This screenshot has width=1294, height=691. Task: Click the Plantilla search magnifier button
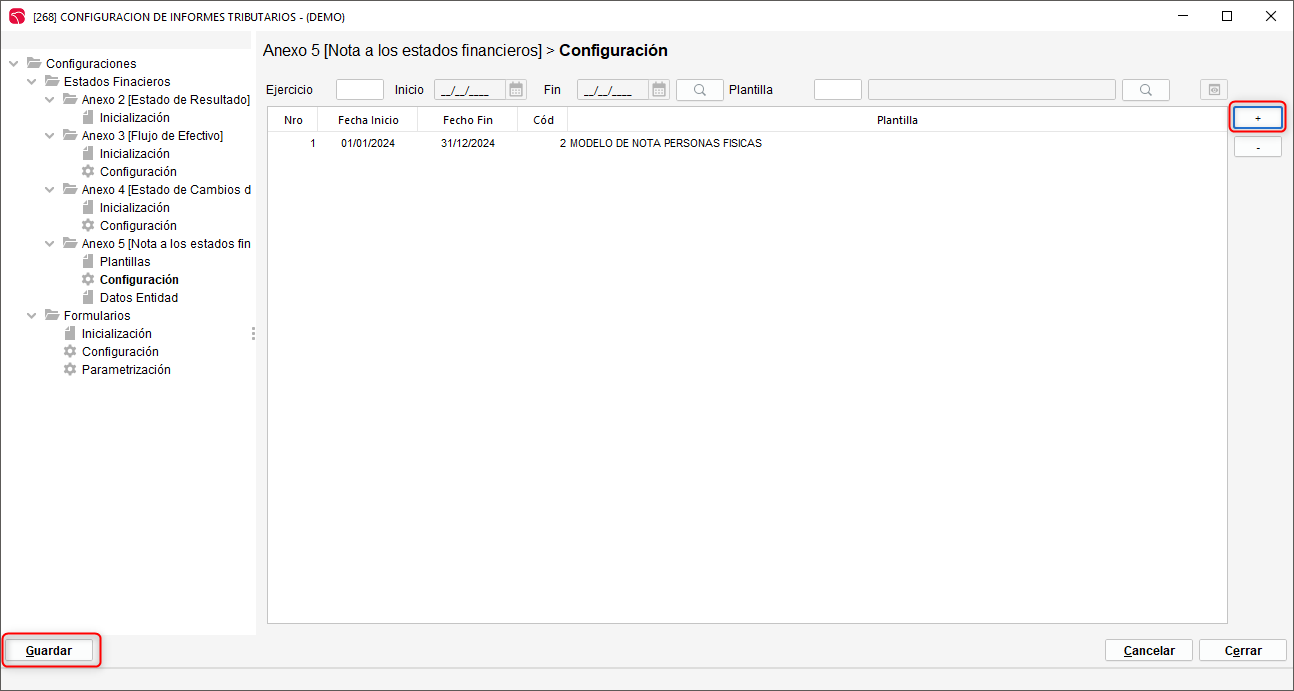pyautogui.click(x=1146, y=90)
